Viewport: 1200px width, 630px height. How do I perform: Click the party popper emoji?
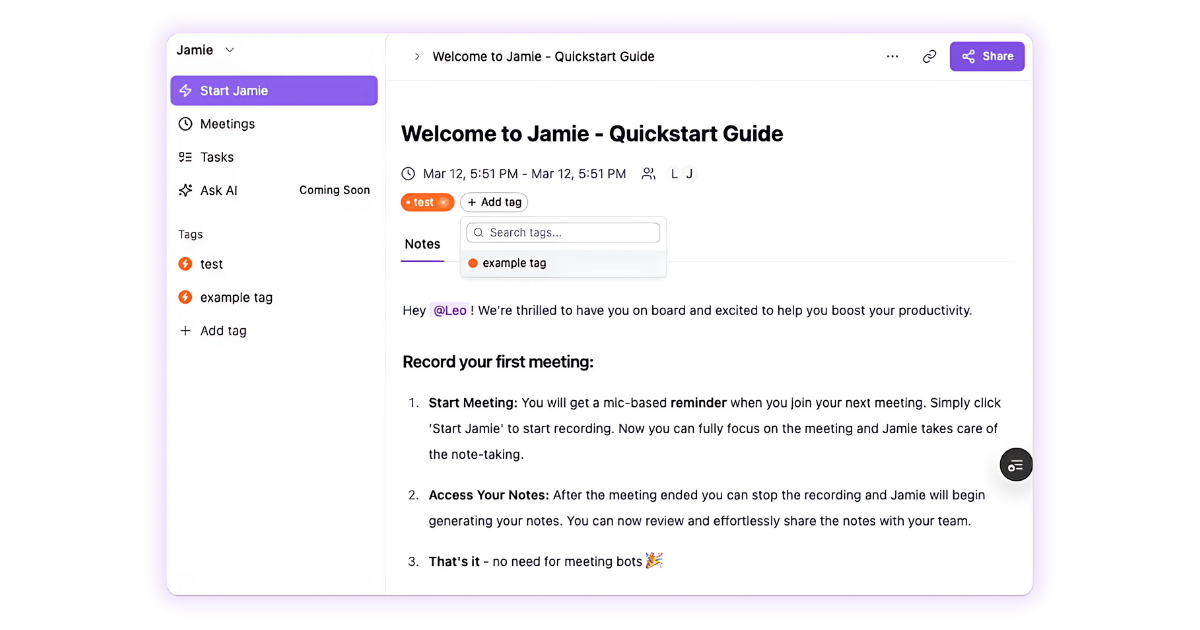tap(654, 560)
